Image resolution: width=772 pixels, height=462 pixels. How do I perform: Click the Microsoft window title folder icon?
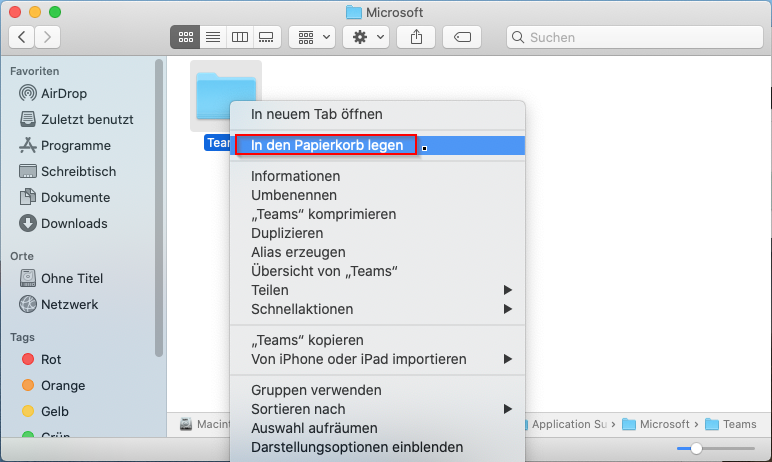(x=354, y=12)
